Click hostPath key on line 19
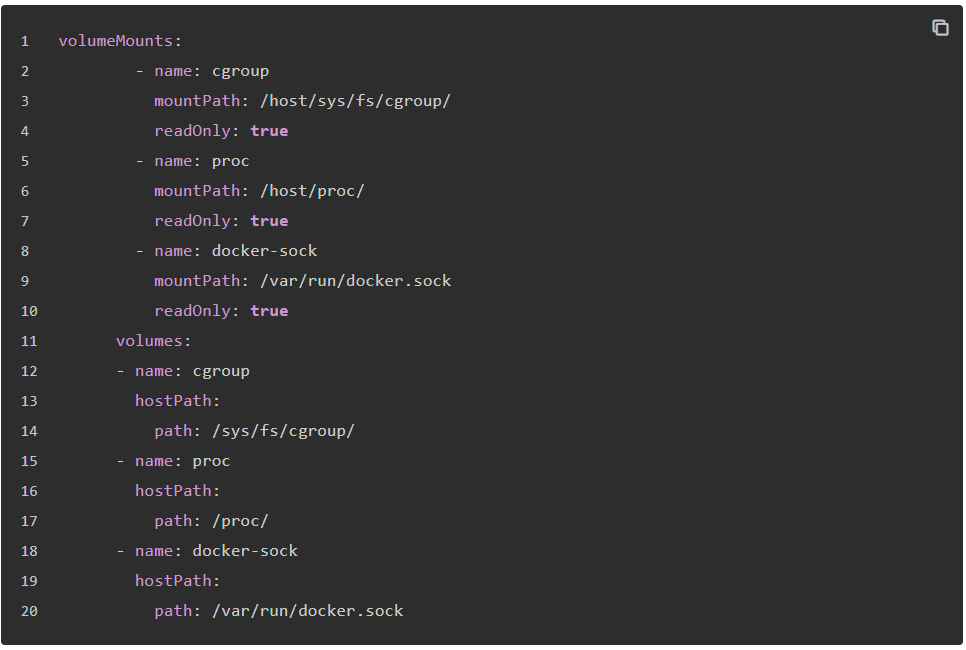The height and width of the screenshot is (650, 966). [173, 581]
